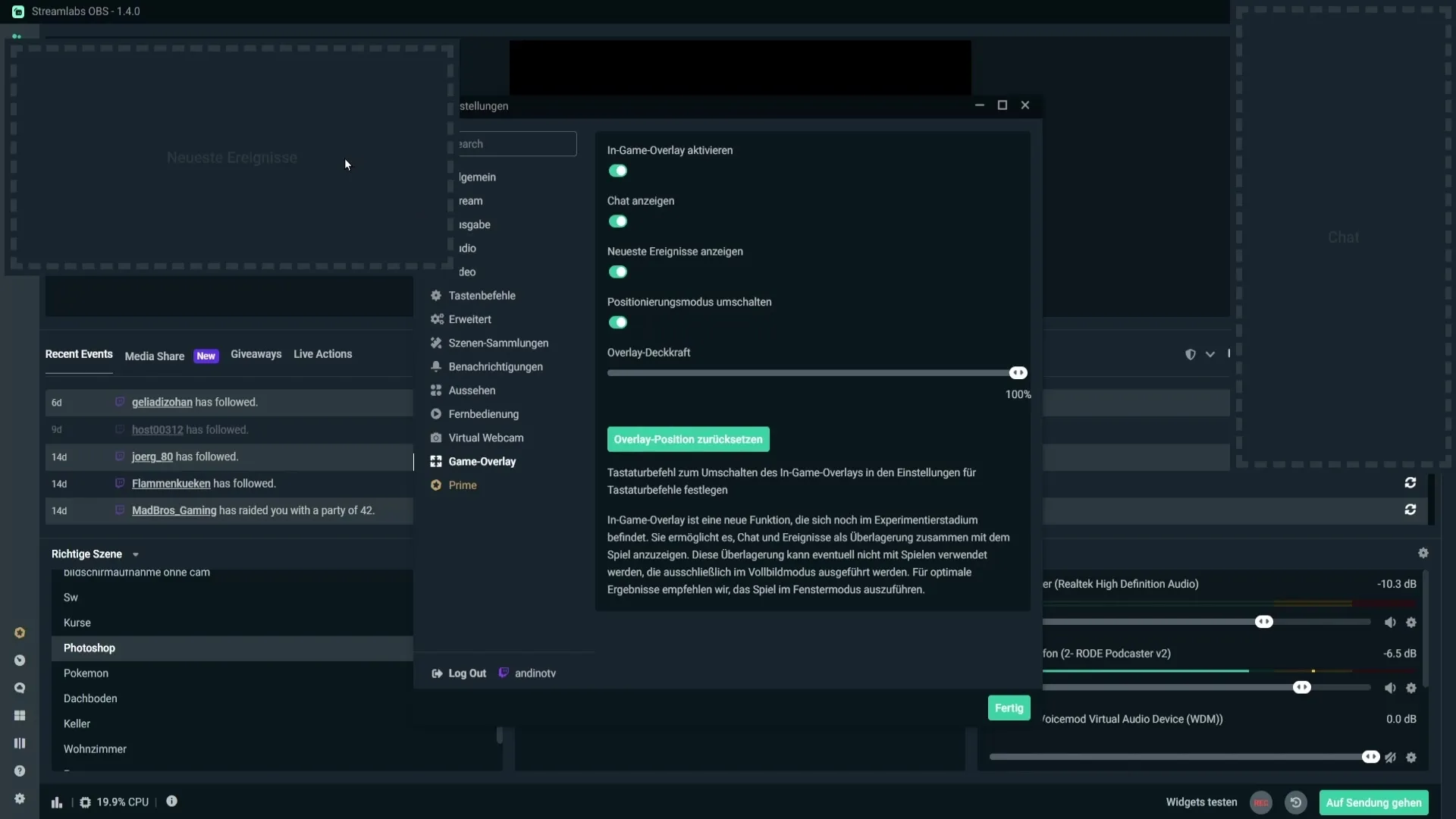Click the Game-Overlay settings icon

pyautogui.click(x=436, y=461)
